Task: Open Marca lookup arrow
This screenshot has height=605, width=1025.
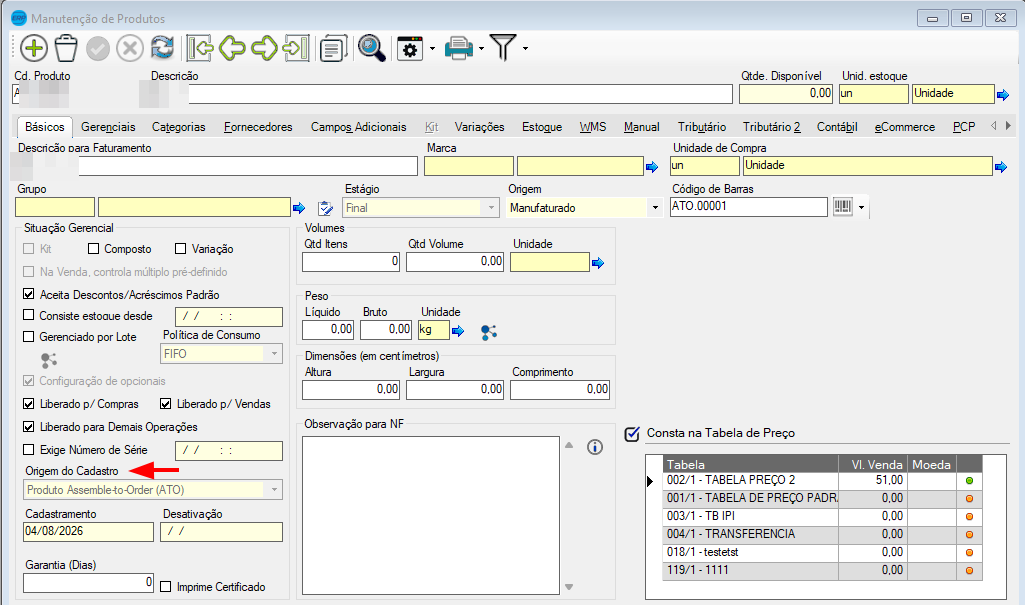Action: [x=652, y=167]
